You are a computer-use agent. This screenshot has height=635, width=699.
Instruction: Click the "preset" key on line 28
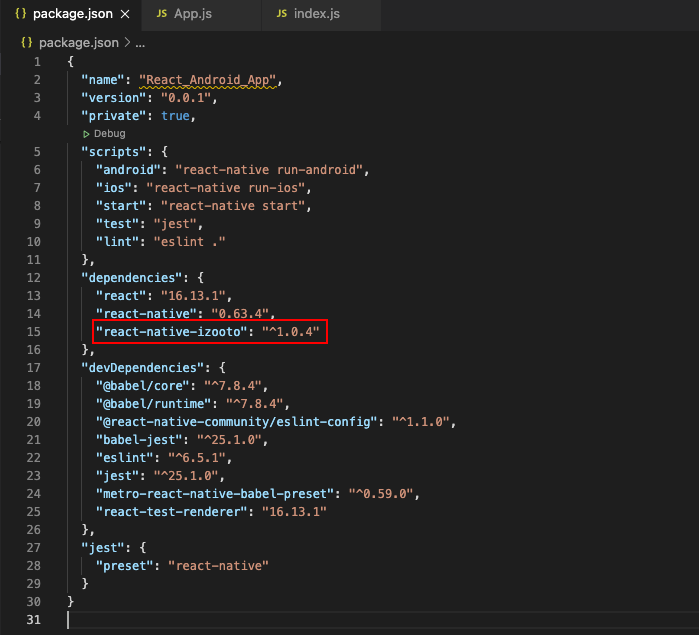125,566
